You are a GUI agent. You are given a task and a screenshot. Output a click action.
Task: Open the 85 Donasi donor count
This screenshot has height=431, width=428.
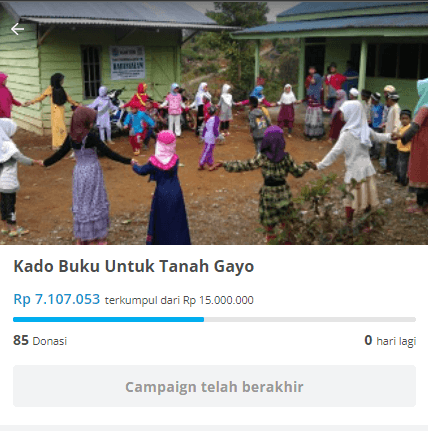click(x=40, y=340)
